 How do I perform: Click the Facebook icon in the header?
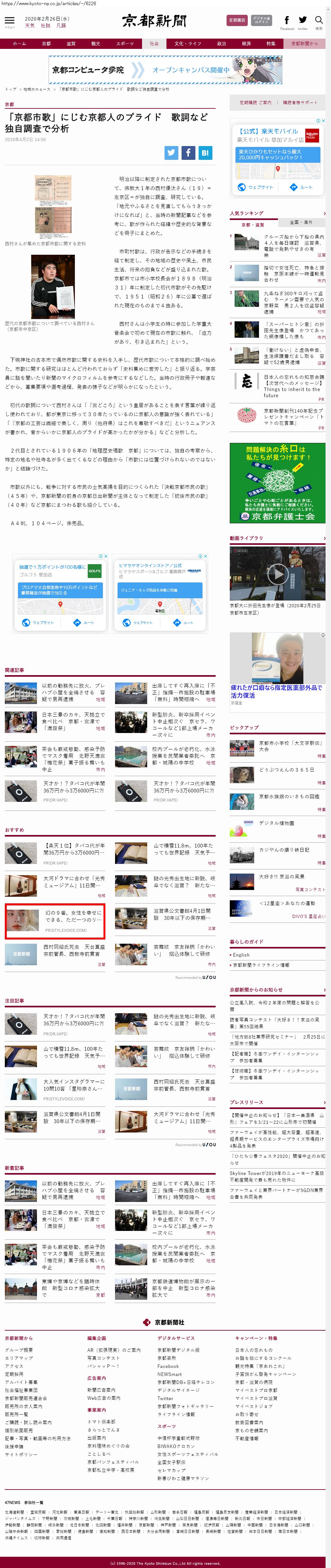click(x=287, y=20)
